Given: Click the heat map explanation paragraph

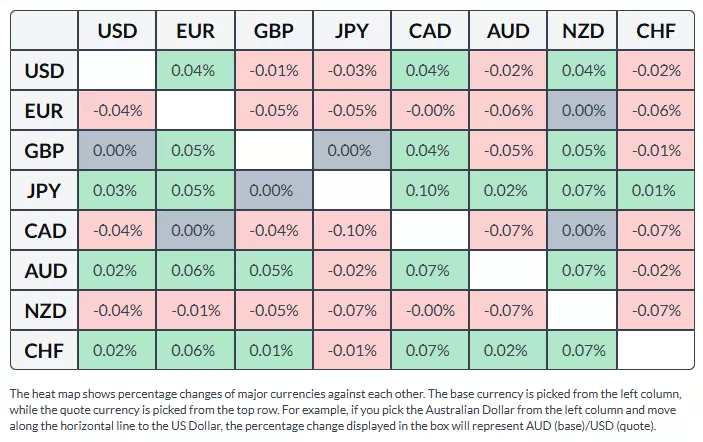Looking at the screenshot, I should [x=350, y=409].
